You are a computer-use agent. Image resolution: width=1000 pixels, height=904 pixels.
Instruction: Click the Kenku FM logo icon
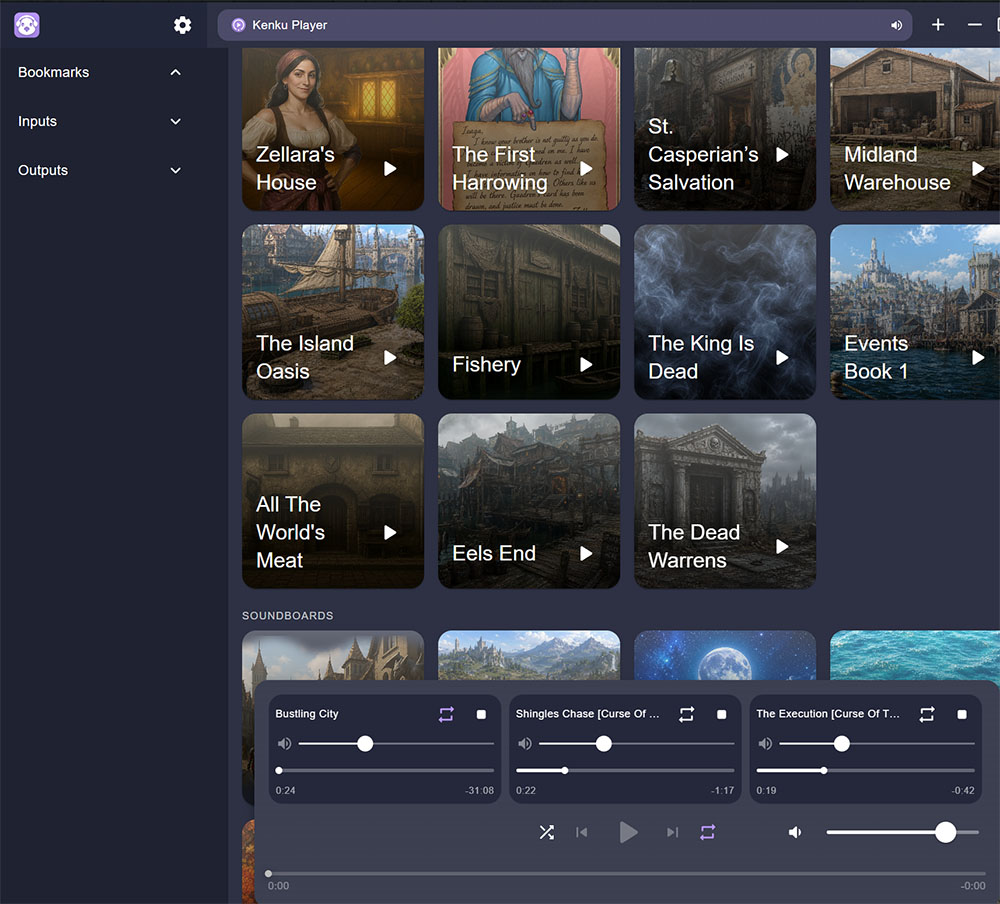[x=27, y=25]
